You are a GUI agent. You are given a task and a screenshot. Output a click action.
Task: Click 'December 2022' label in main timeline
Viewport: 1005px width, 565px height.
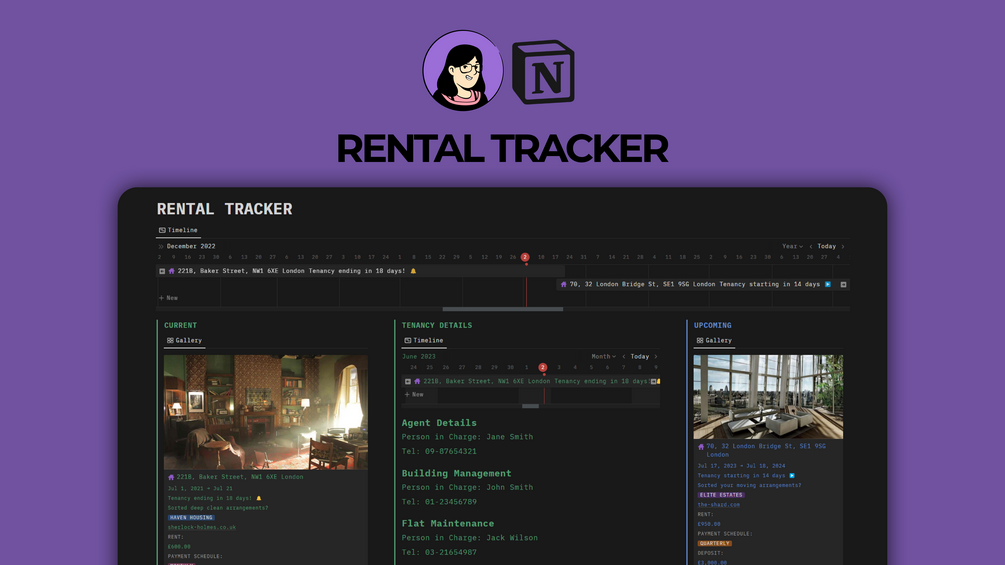[x=191, y=247]
